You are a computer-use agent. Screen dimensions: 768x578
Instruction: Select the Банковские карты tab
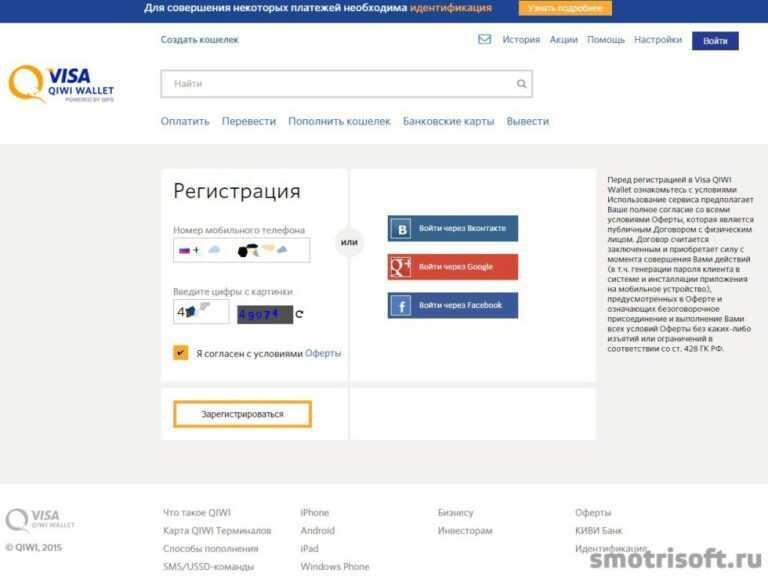(x=449, y=121)
